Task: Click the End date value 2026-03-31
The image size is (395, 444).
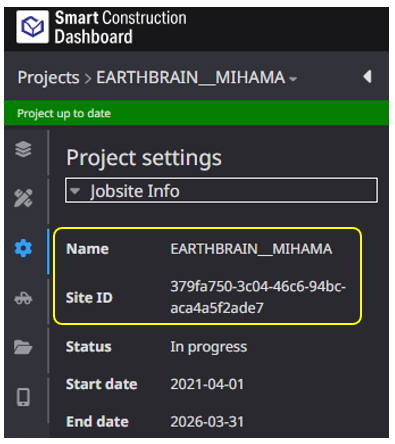Action: (x=207, y=422)
